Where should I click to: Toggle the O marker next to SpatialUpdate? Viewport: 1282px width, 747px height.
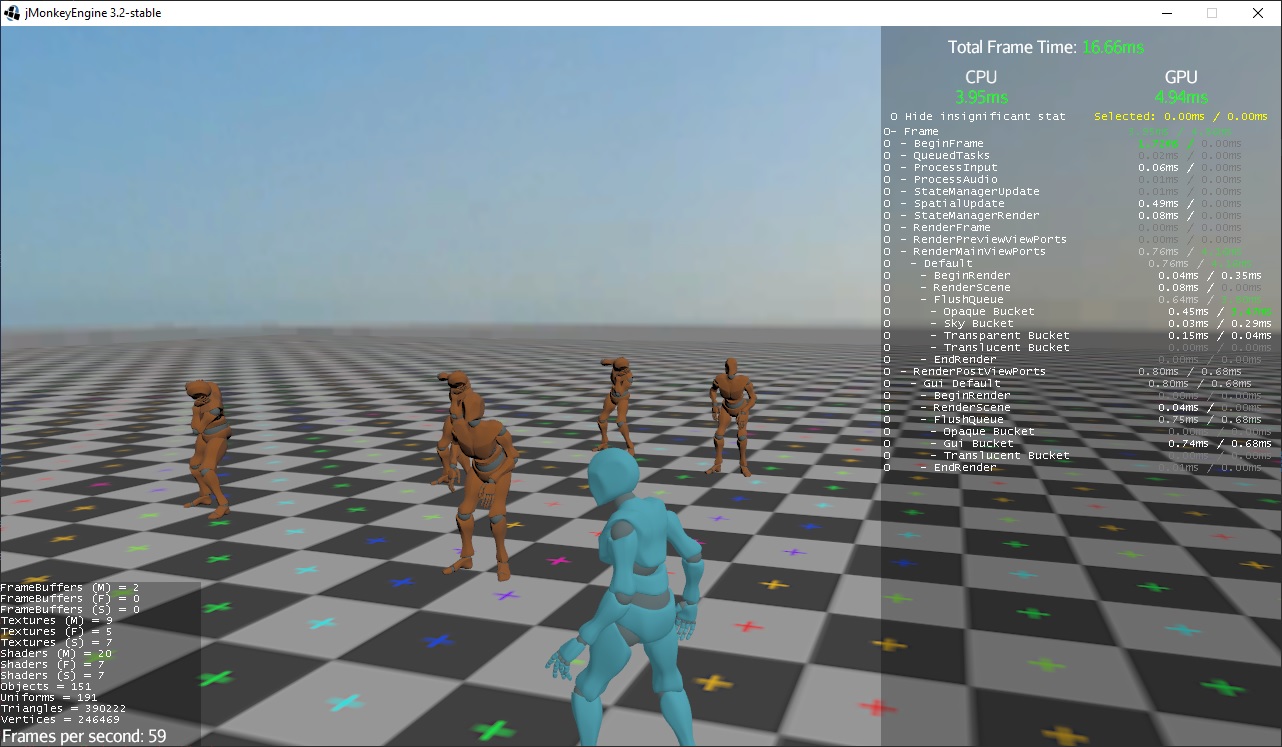coord(887,203)
